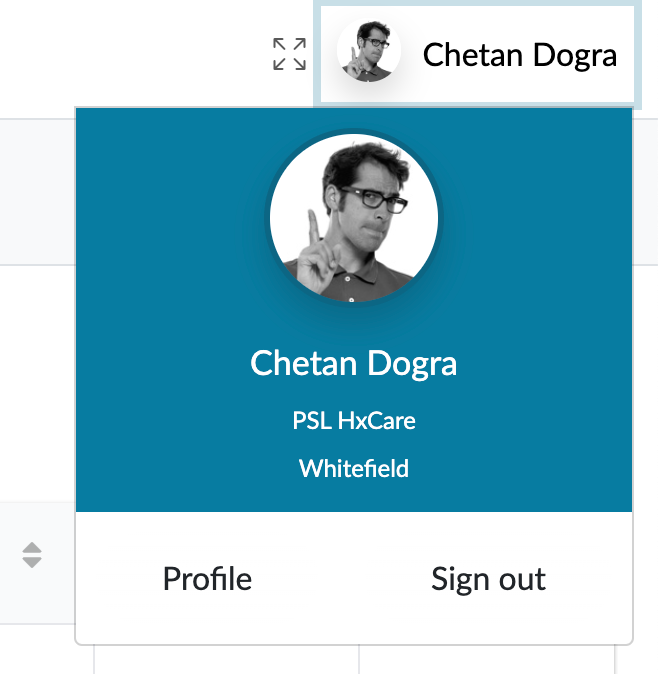Image resolution: width=658 pixels, height=674 pixels.
Task: Click the PSL HxCare organization text
Action: (353, 421)
